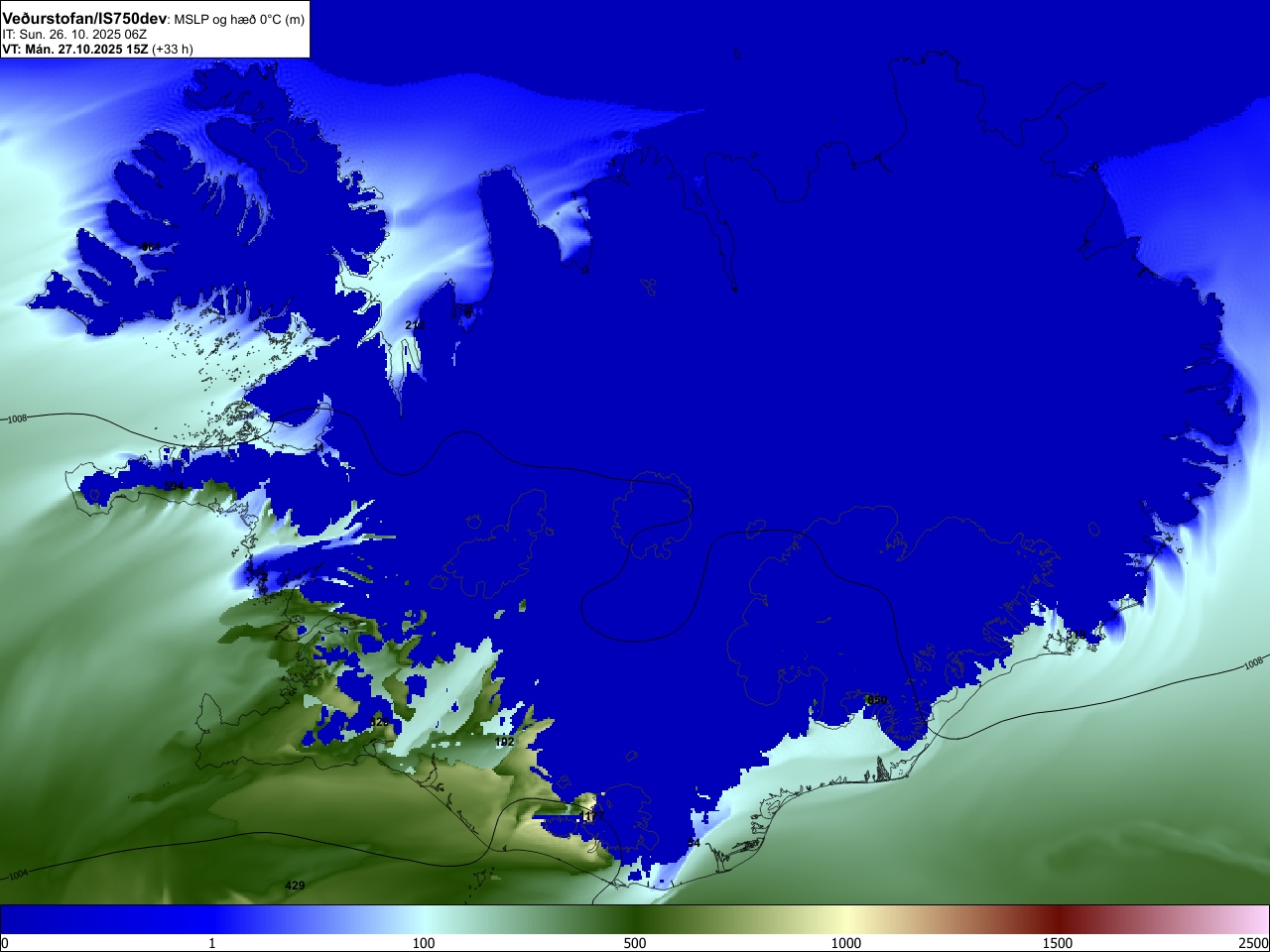Click the 'MSLP og hæð 0°C (m)' label
1270x952 pixels.
point(239,20)
